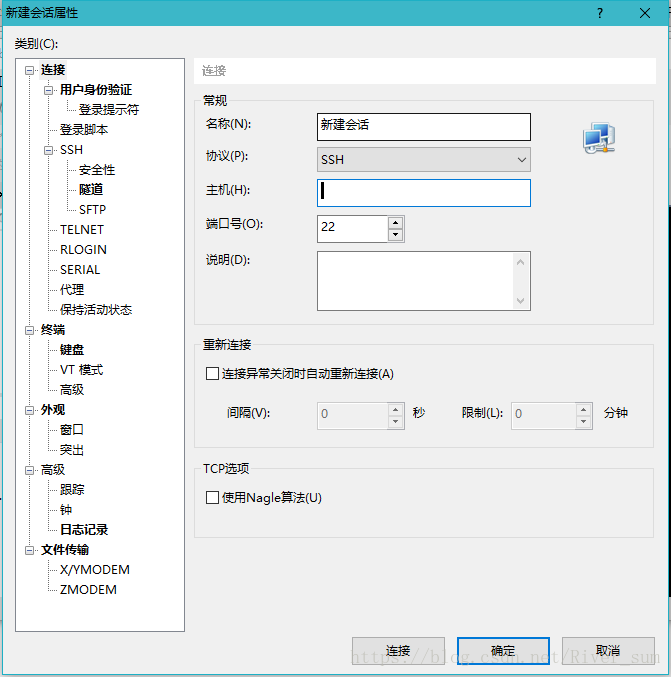This screenshot has width=671, height=677.
Task: Select 登录提示符 tree item
Action: pyautogui.click(x=109, y=110)
